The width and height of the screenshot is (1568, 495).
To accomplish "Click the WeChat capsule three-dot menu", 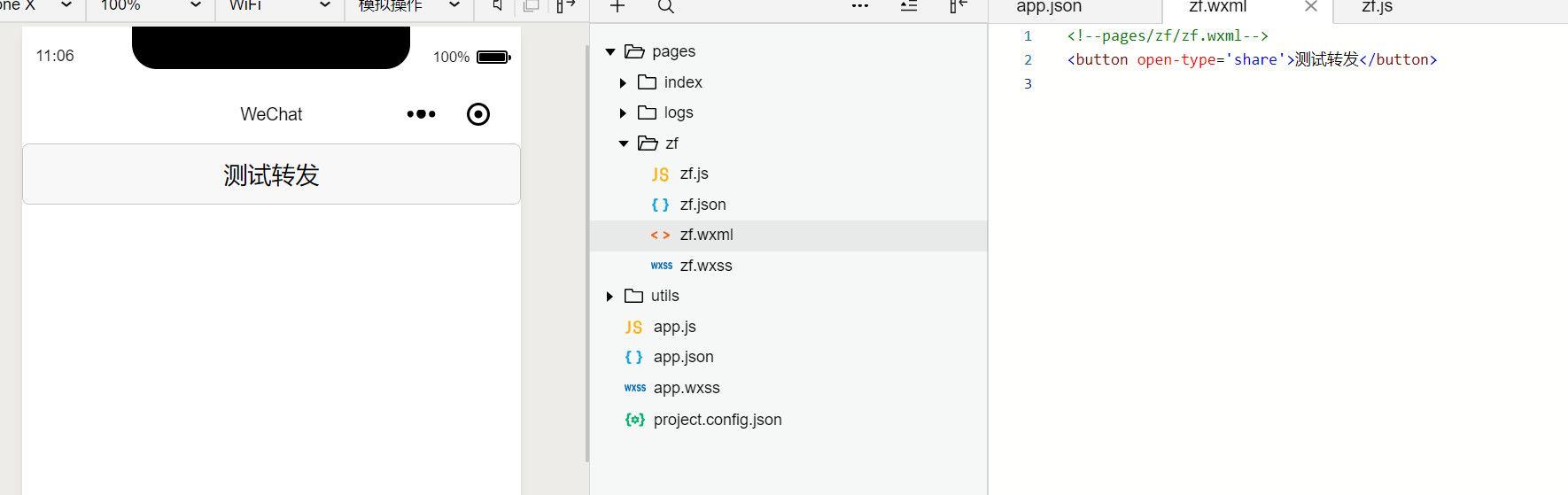I will 421,114.
